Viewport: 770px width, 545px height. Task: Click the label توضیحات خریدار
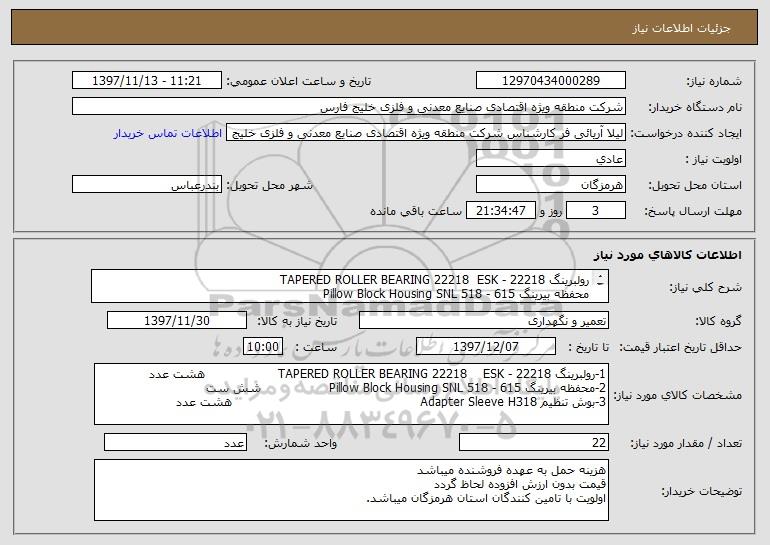point(701,491)
